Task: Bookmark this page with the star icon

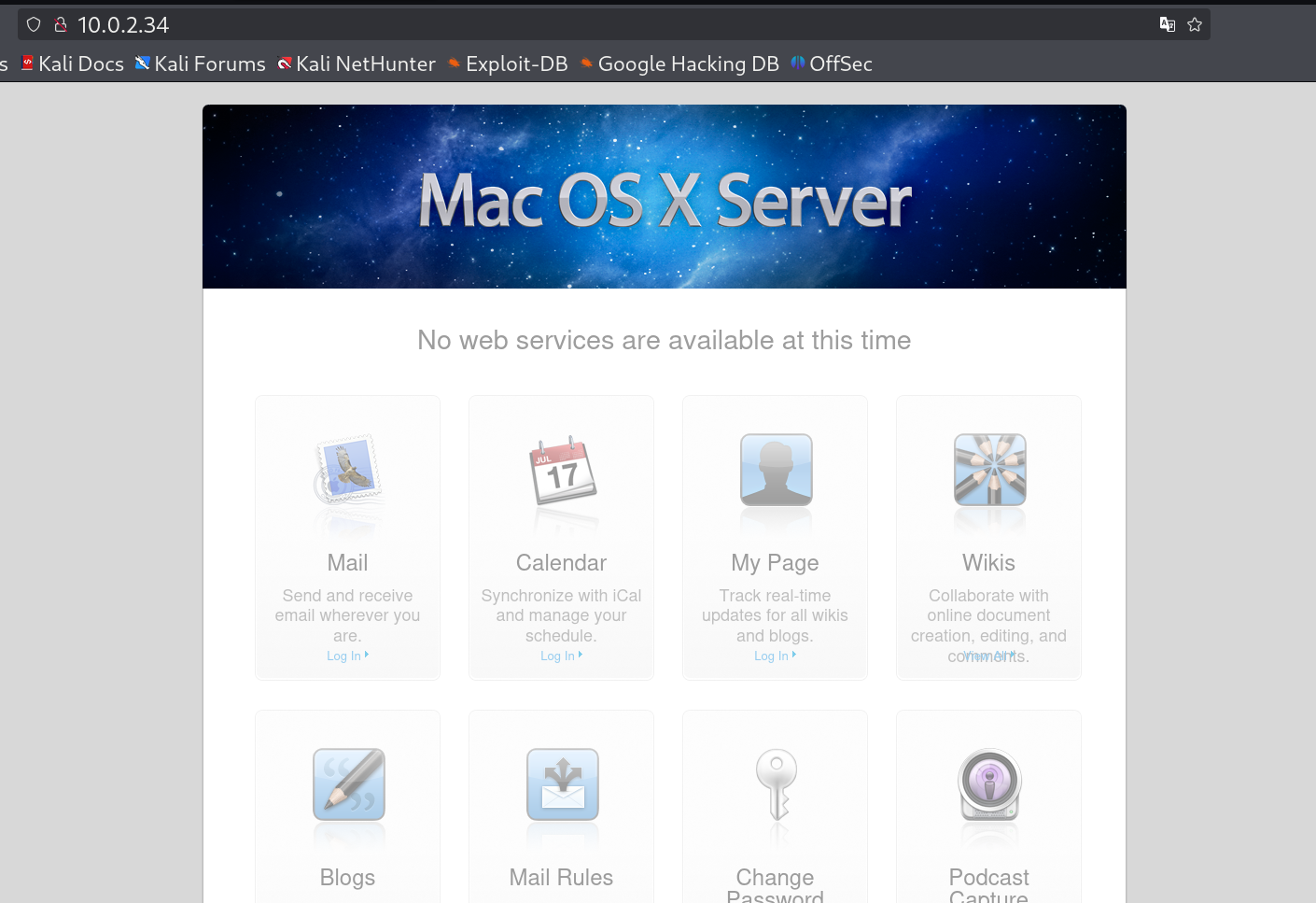Action: [1195, 24]
